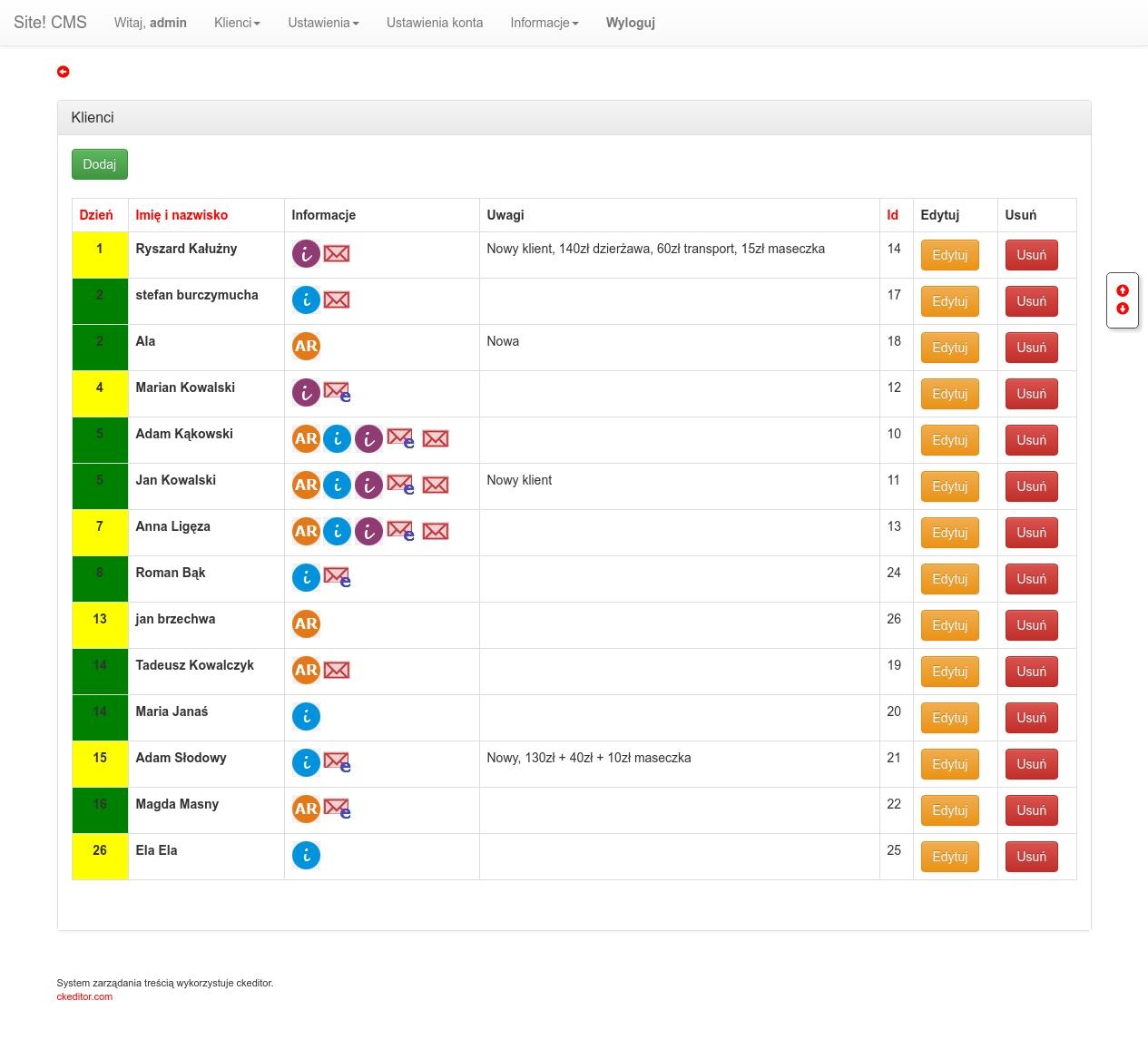Expand the Ustawienia dropdown in navbar
This screenshot has height=1040, width=1148.
point(323,23)
